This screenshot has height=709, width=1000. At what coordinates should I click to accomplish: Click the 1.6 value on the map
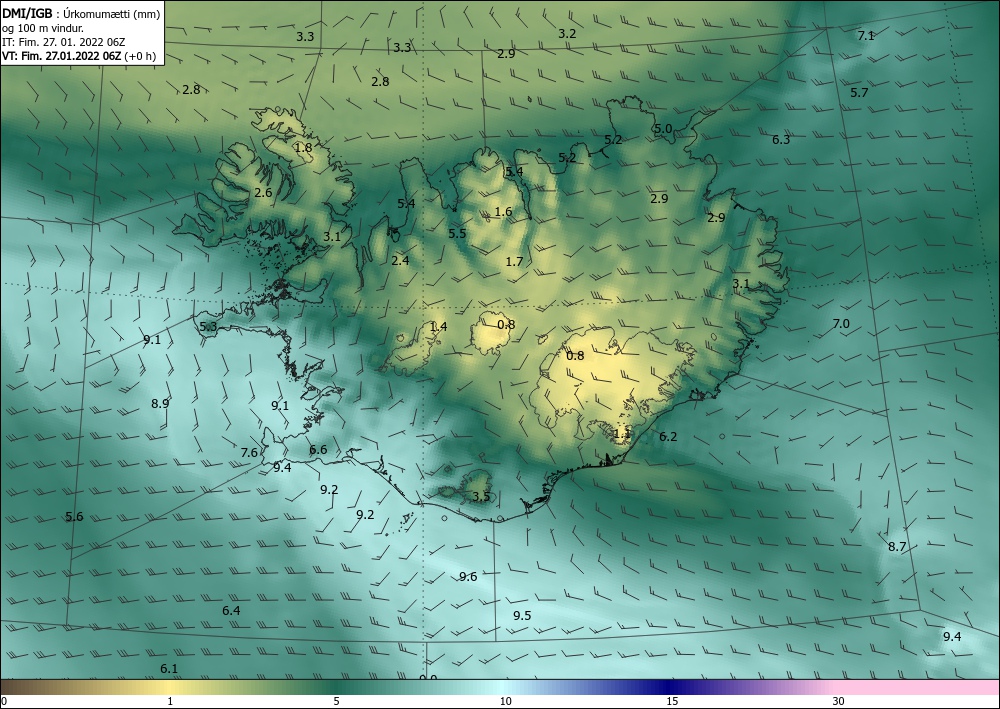point(503,212)
